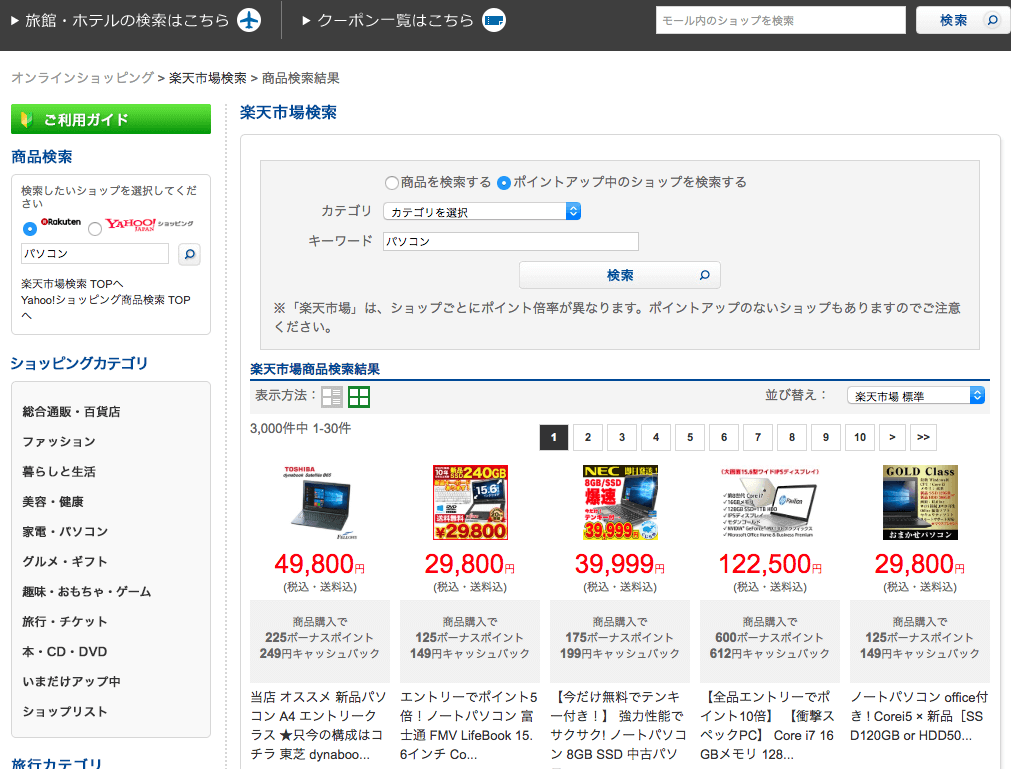The height and width of the screenshot is (769, 1011).
Task: Select the 商品を検索する radio option
Action: click(x=391, y=183)
